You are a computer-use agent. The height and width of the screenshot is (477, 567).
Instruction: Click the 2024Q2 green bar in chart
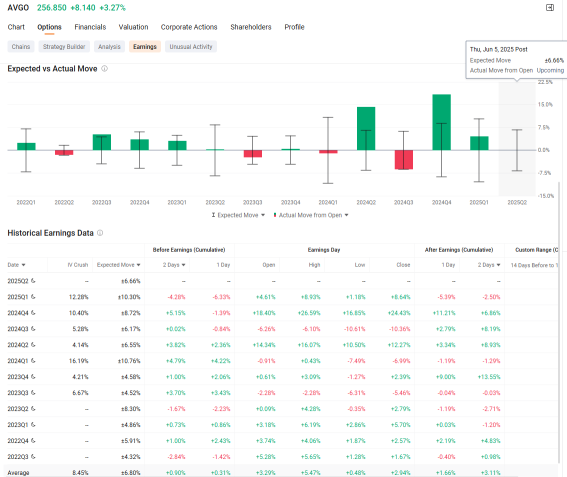[x=366, y=128]
